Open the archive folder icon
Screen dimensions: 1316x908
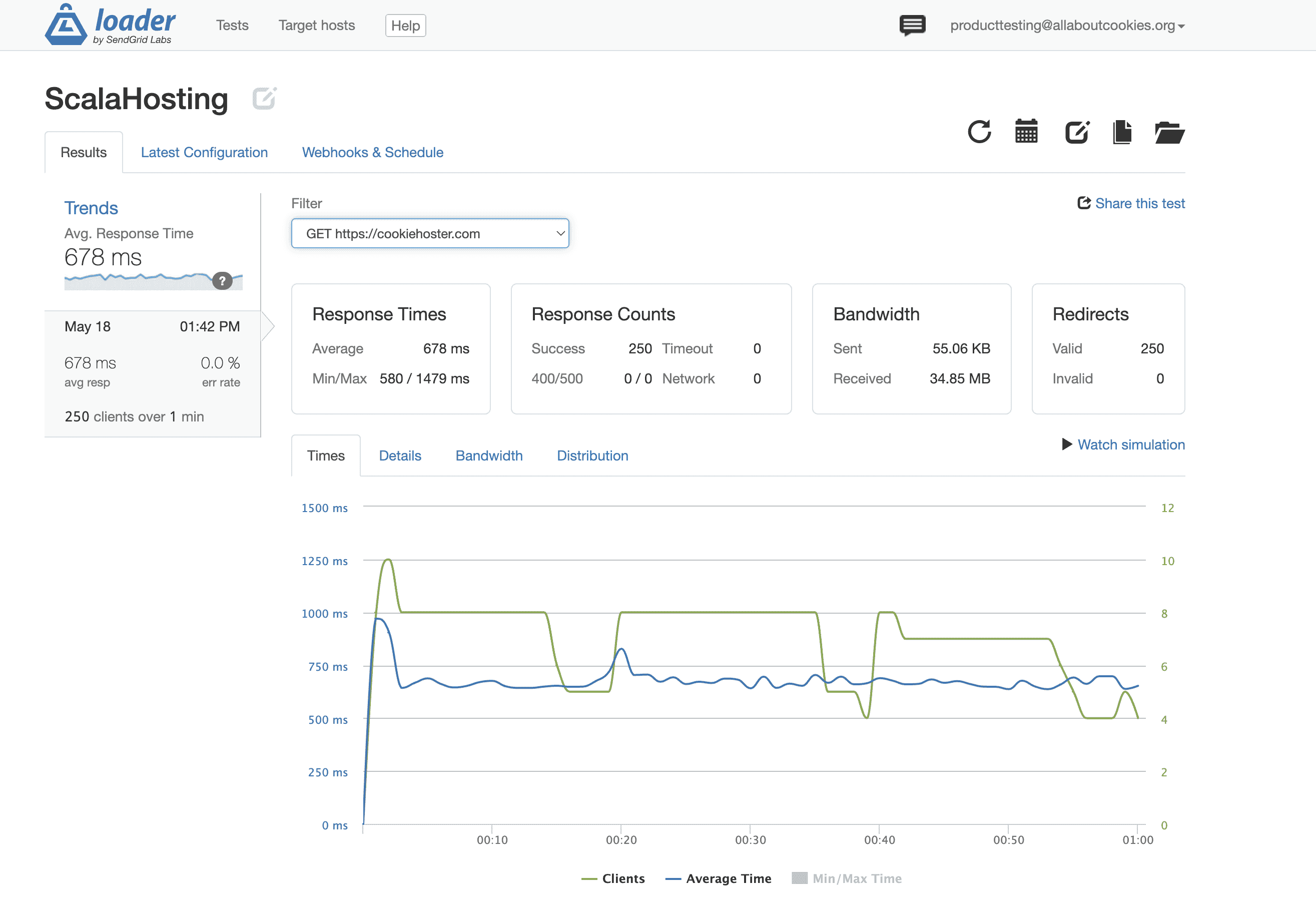(1170, 133)
